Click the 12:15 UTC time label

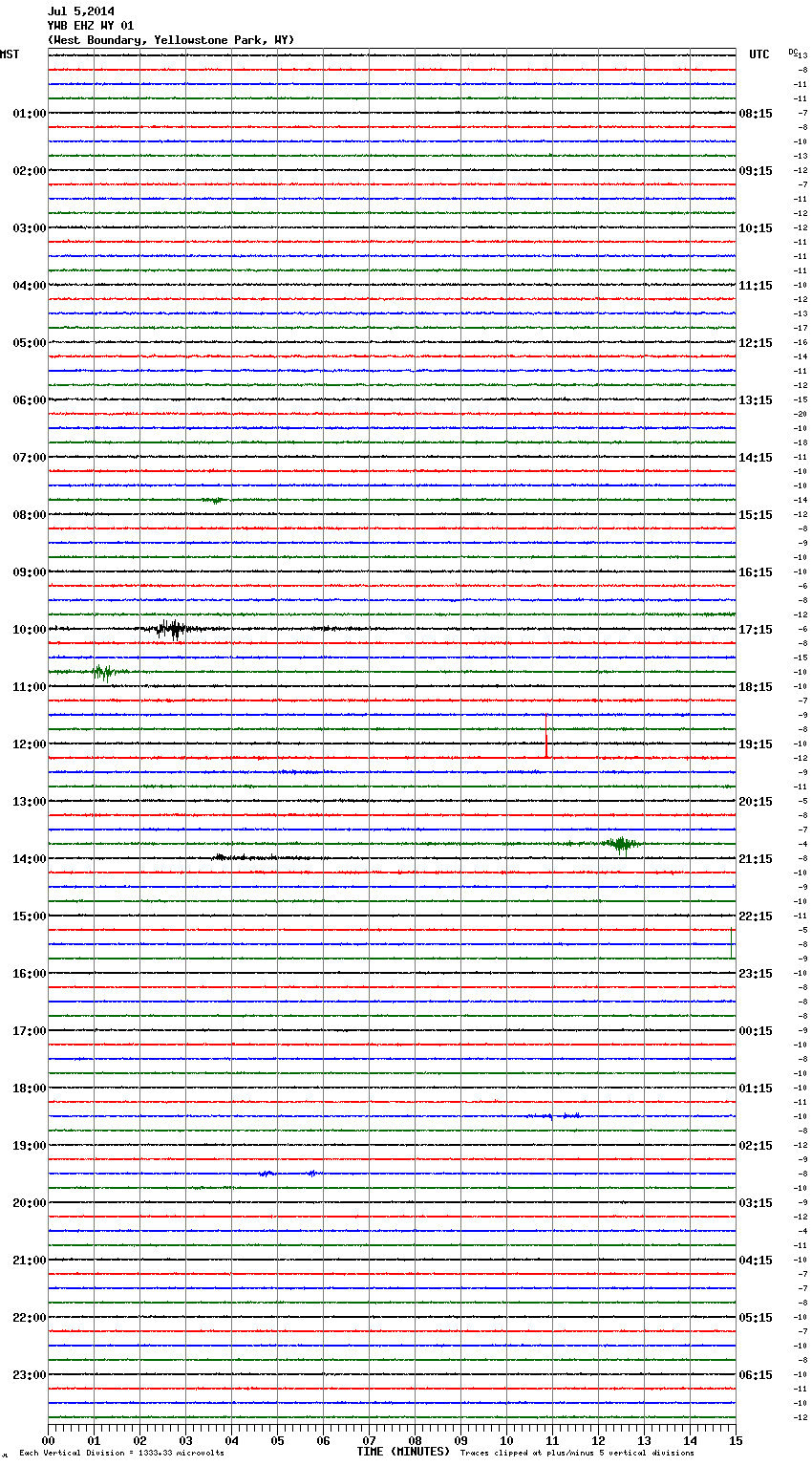pos(756,343)
